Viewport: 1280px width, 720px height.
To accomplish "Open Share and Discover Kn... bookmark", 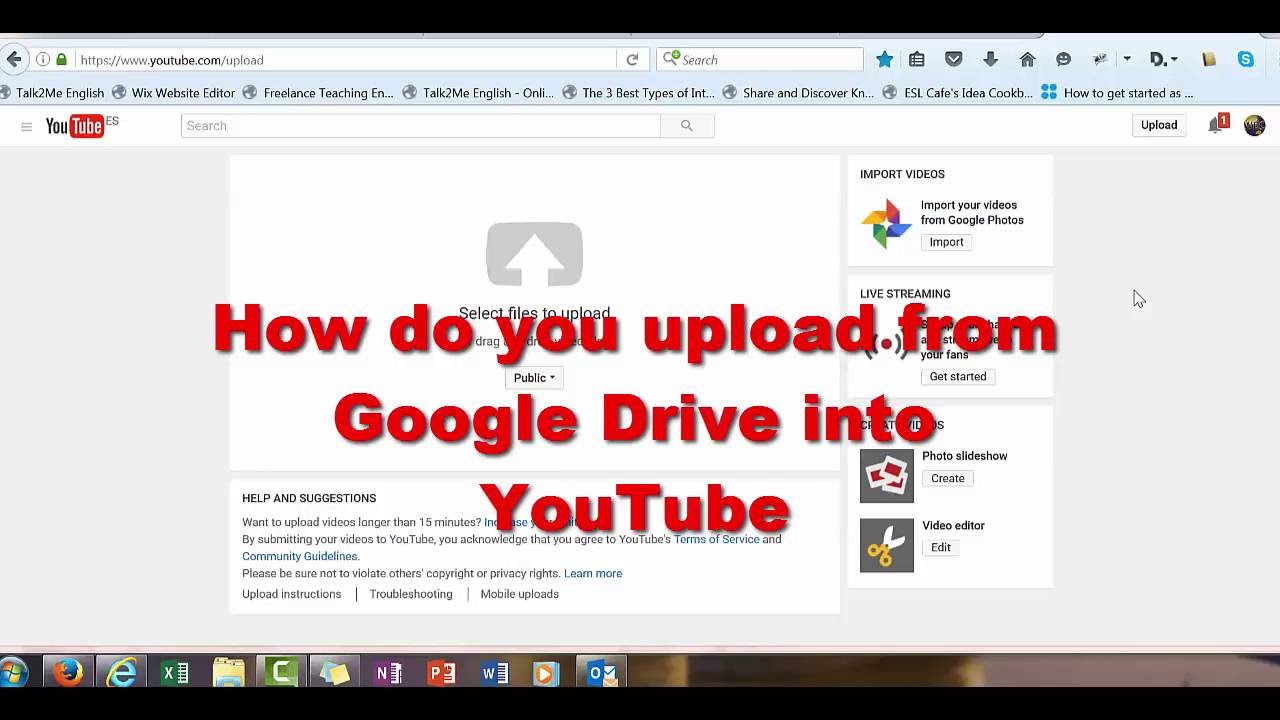I will [798, 93].
